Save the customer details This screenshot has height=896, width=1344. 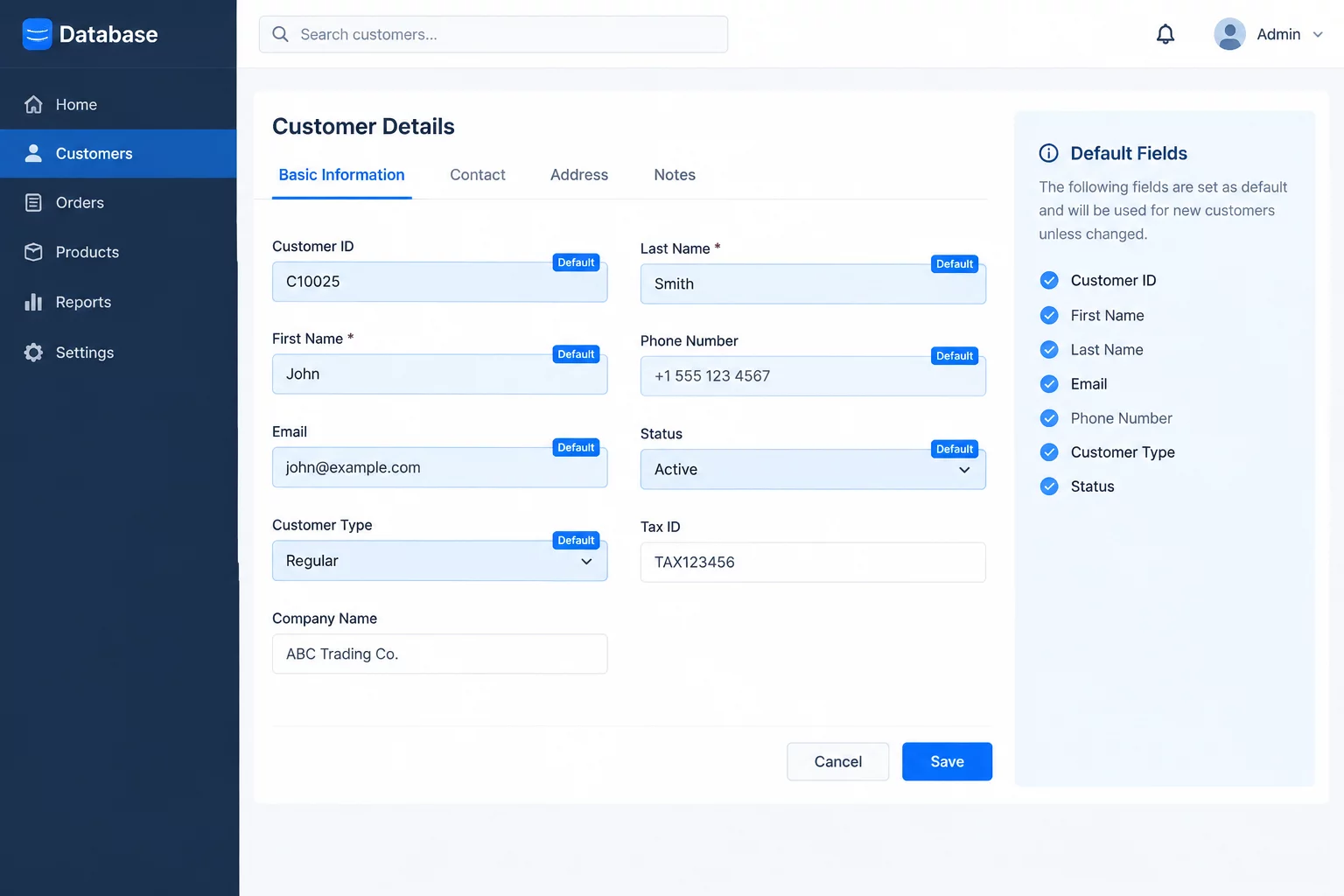click(x=947, y=762)
